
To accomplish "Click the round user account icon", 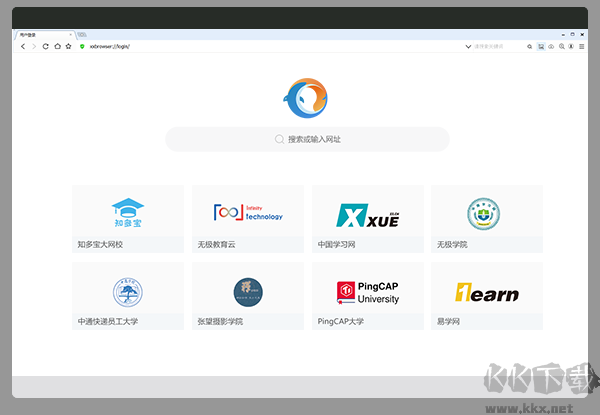I will 571,47.
